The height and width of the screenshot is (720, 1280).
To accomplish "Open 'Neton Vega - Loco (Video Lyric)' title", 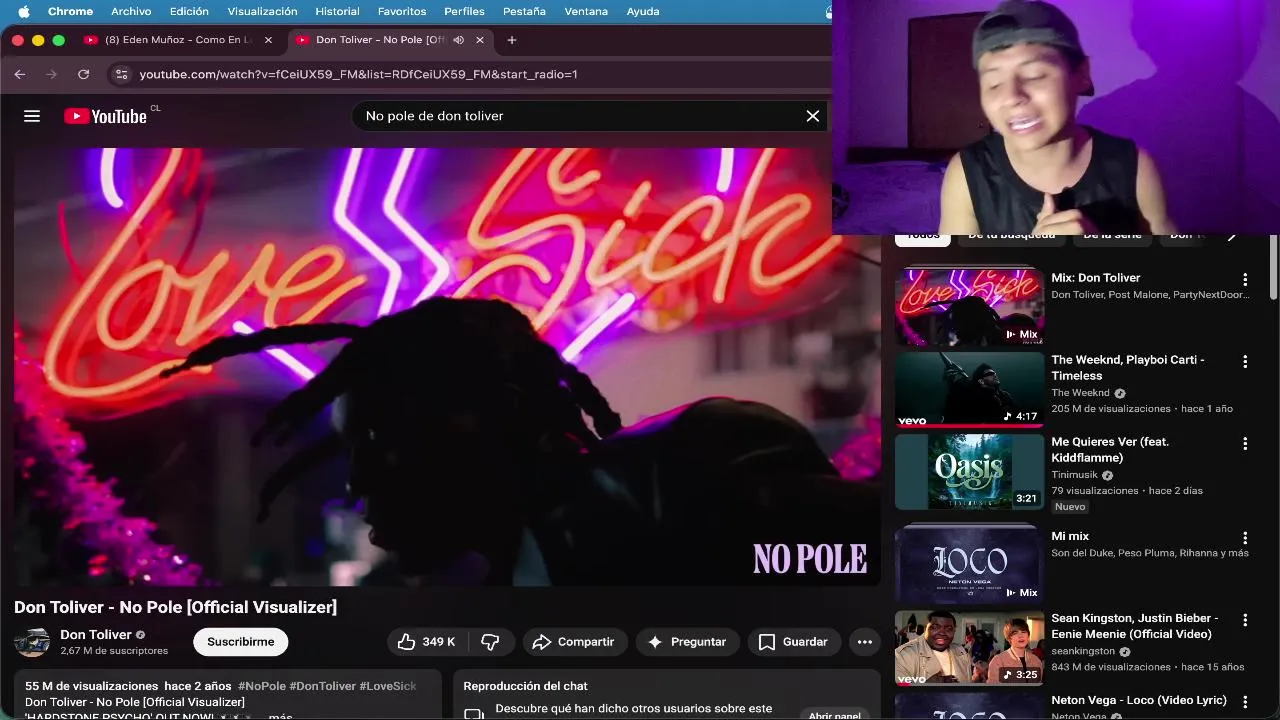I will (x=1139, y=700).
